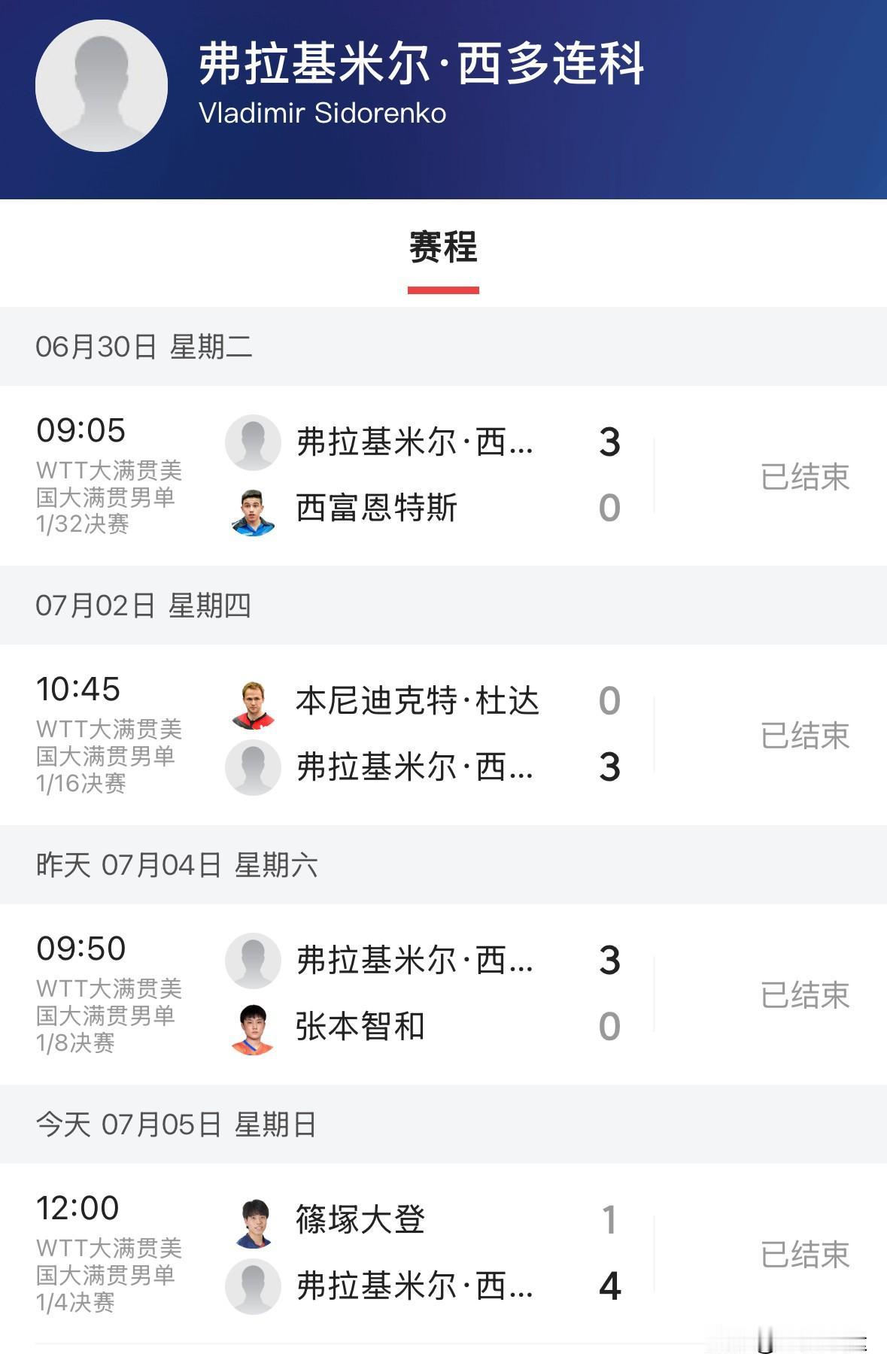
Task: Open the 篠塚大登 player name link
Action: pos(360,1220)
